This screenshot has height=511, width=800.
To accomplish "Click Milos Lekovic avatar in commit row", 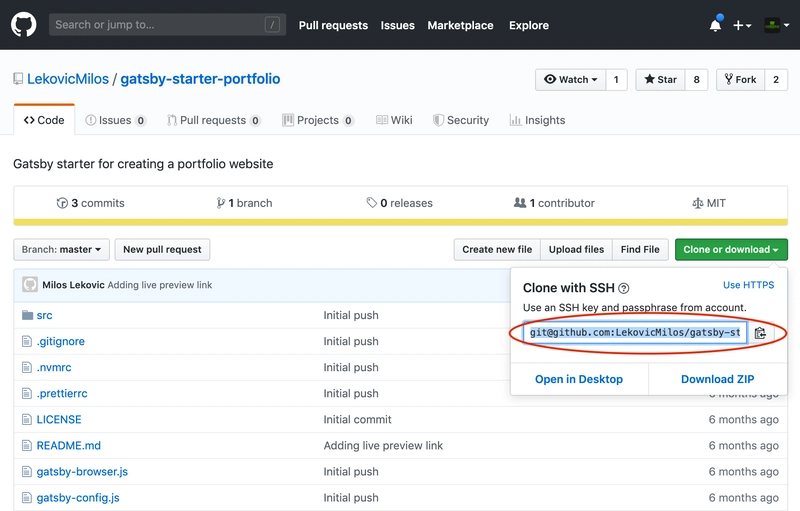I will pos(30,285).
